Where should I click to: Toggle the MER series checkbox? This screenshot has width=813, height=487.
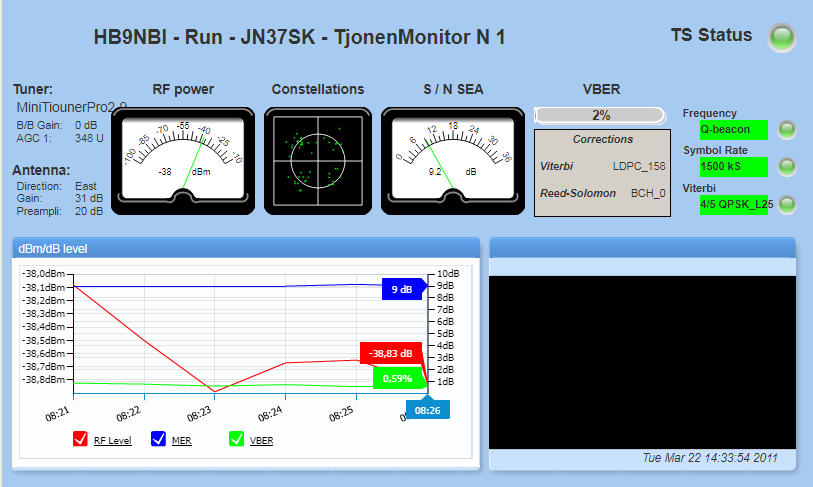[158, 439]
